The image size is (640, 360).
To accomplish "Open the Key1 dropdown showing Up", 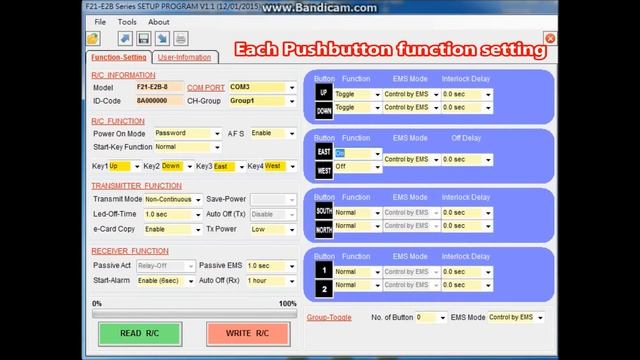I will [x=124, y=166].
